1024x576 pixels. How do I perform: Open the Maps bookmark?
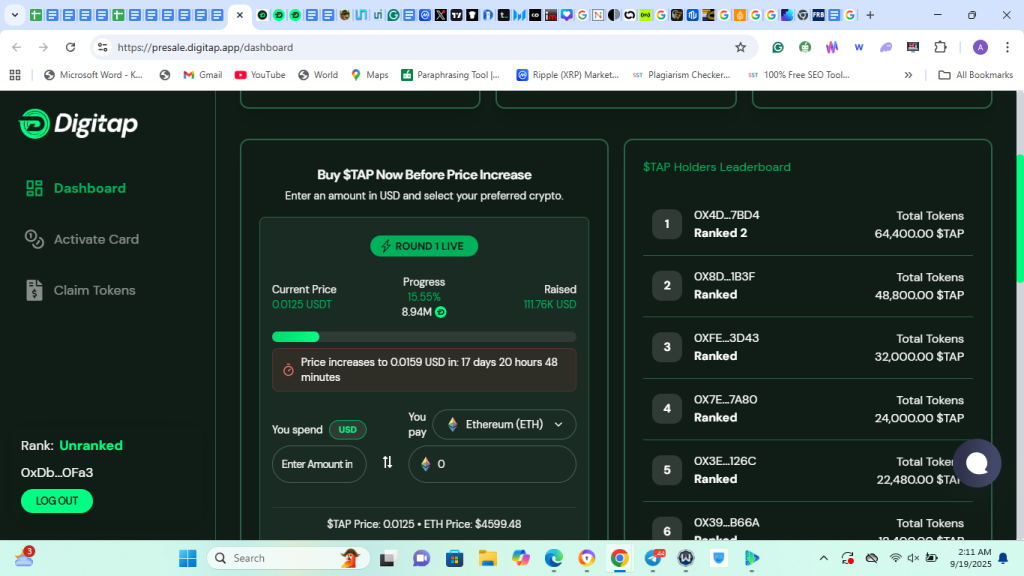370,75
